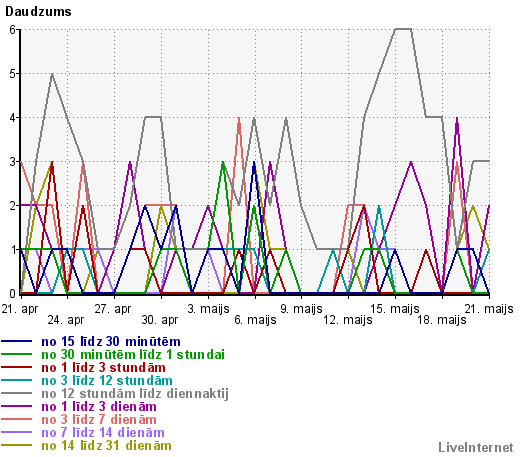Image resolution: width=520 pixels, height=457 pixels.
Task: Click the y-axis value 3
Action: point(13,162)
